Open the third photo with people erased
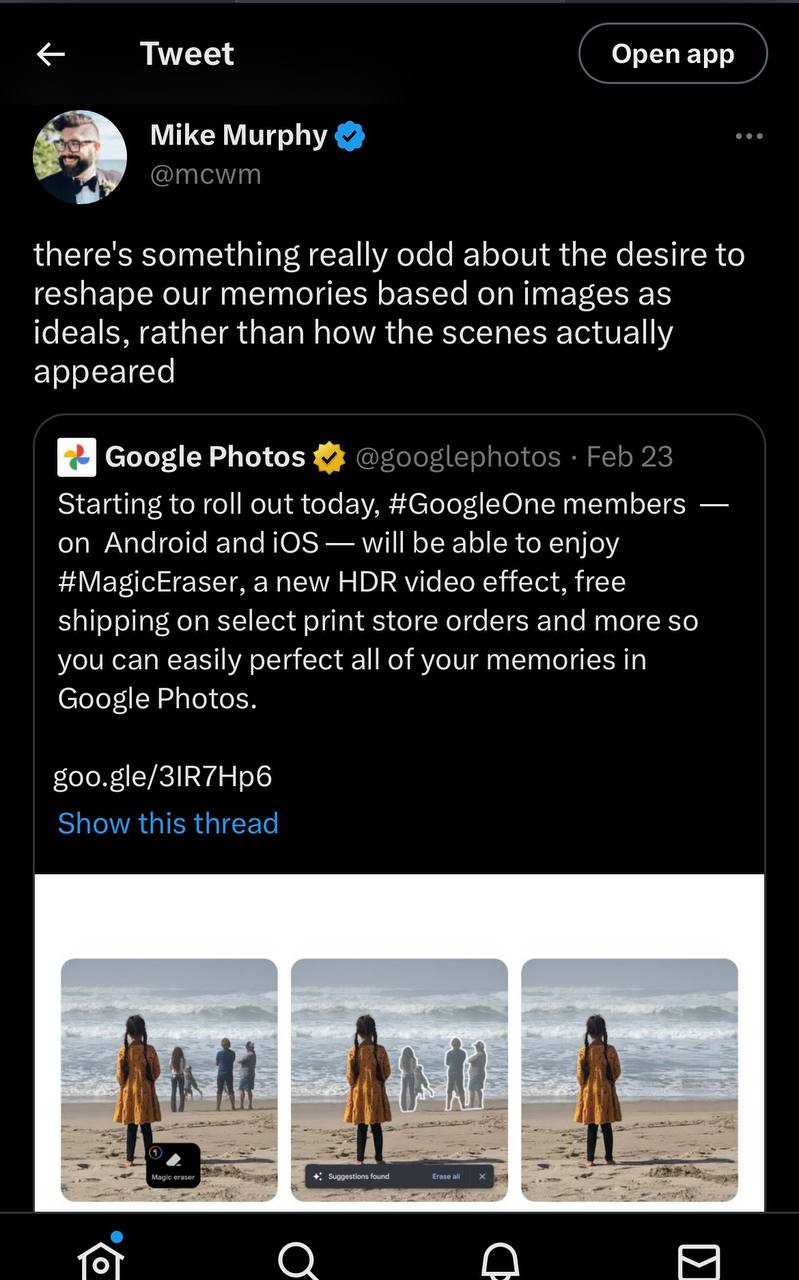Screen dimensions: 799x1280 click(629, 1079)
